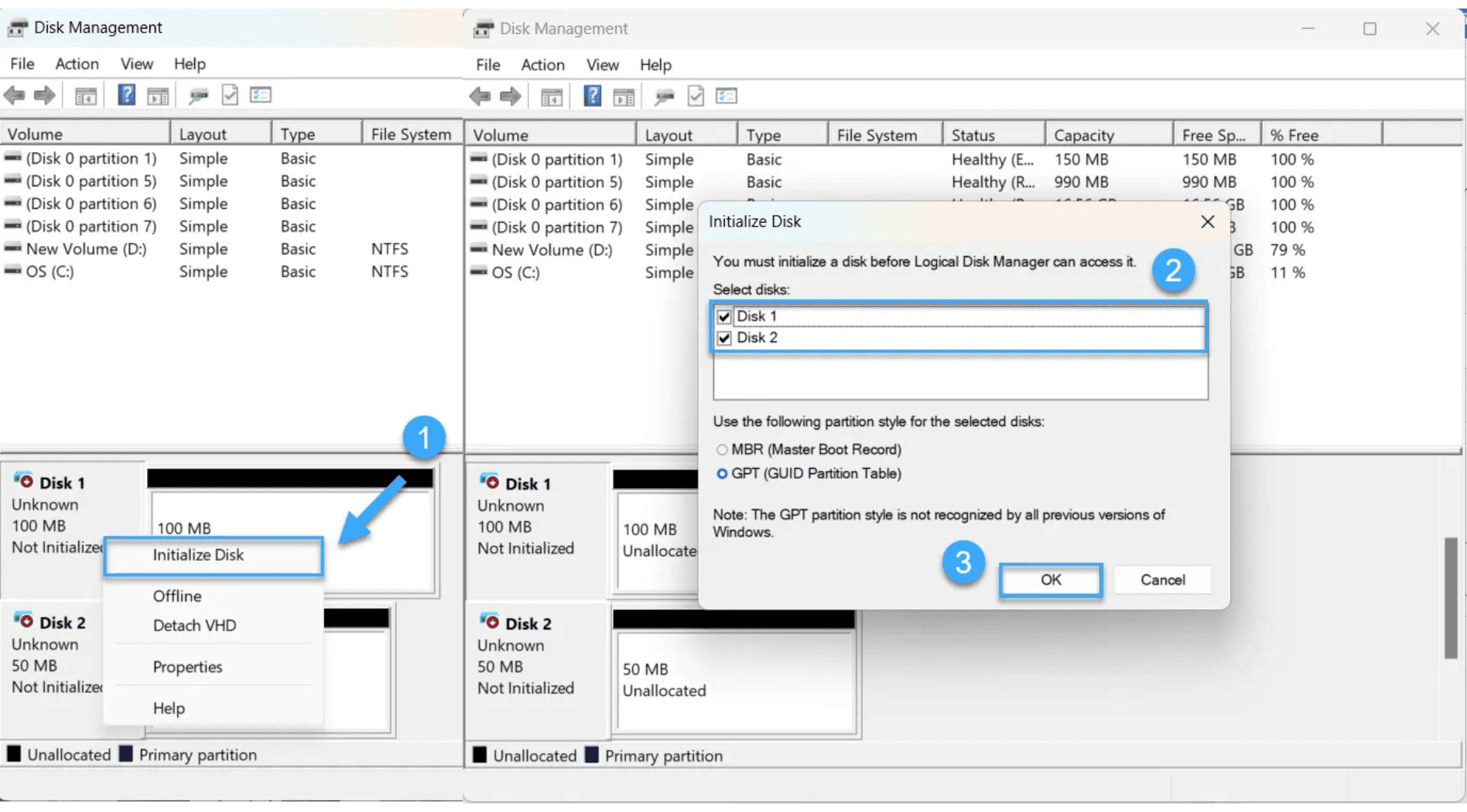Image resolution: width=1467 pixels, height=812 pixels.
Task: Open File menu in left window
Action: point(22,63)
